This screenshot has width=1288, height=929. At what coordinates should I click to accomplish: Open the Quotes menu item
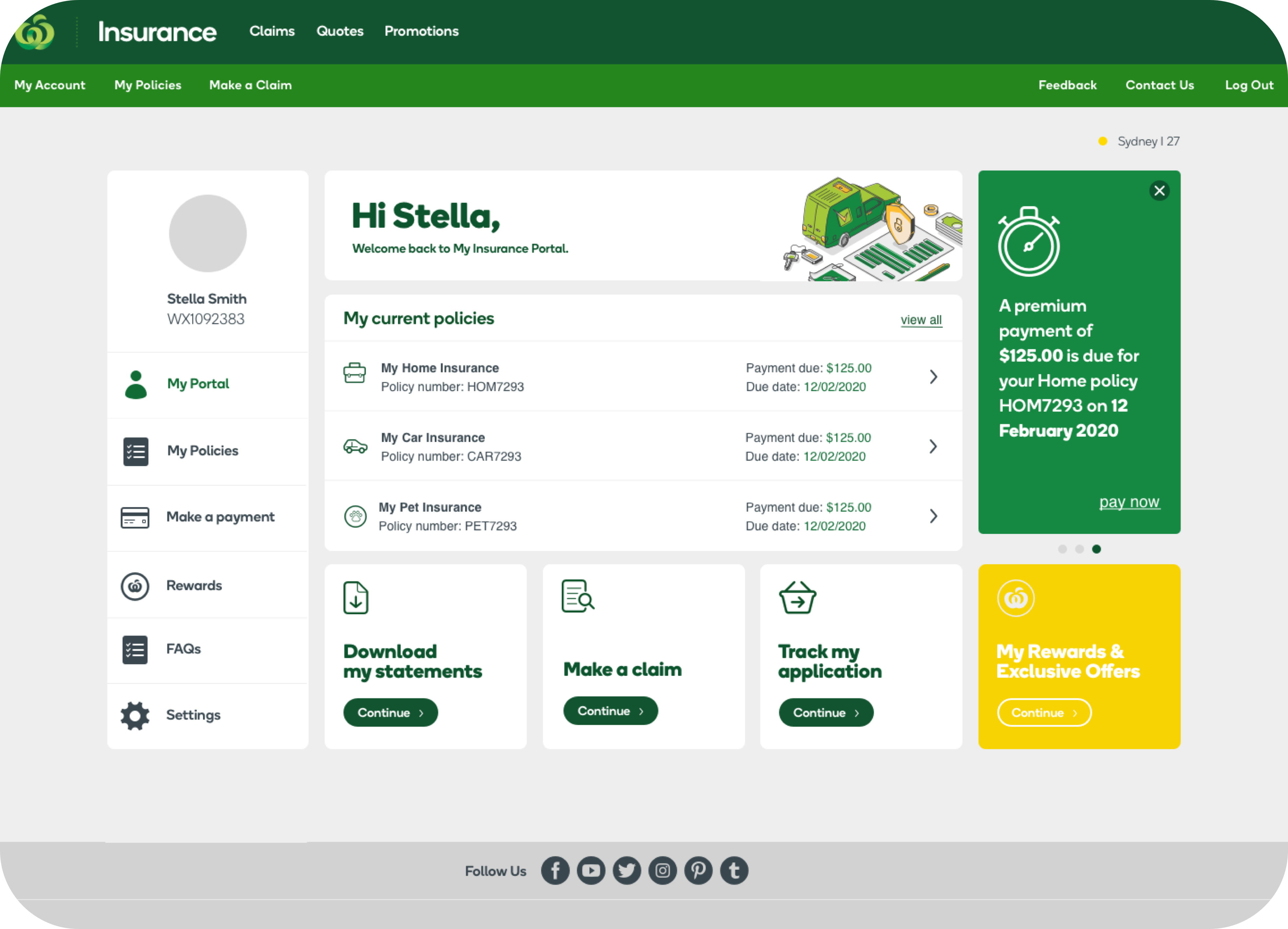point(340,31)
